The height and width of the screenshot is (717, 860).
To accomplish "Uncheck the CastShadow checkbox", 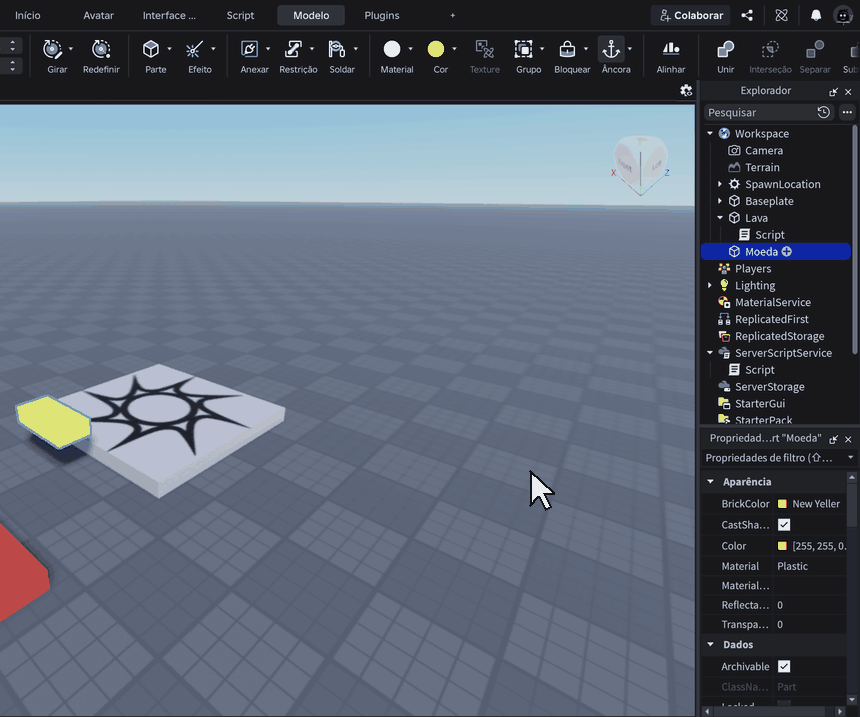I will (784, 525).
